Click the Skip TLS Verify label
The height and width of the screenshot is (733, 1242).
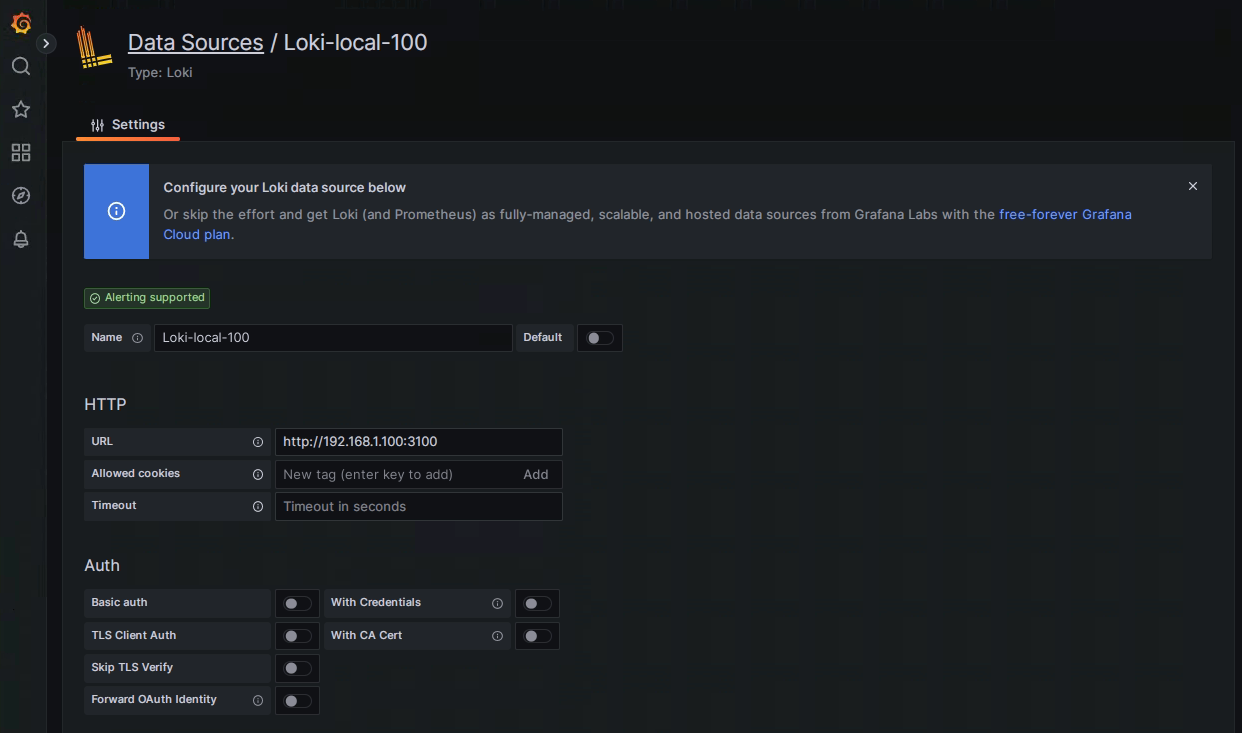click(132, 667)
